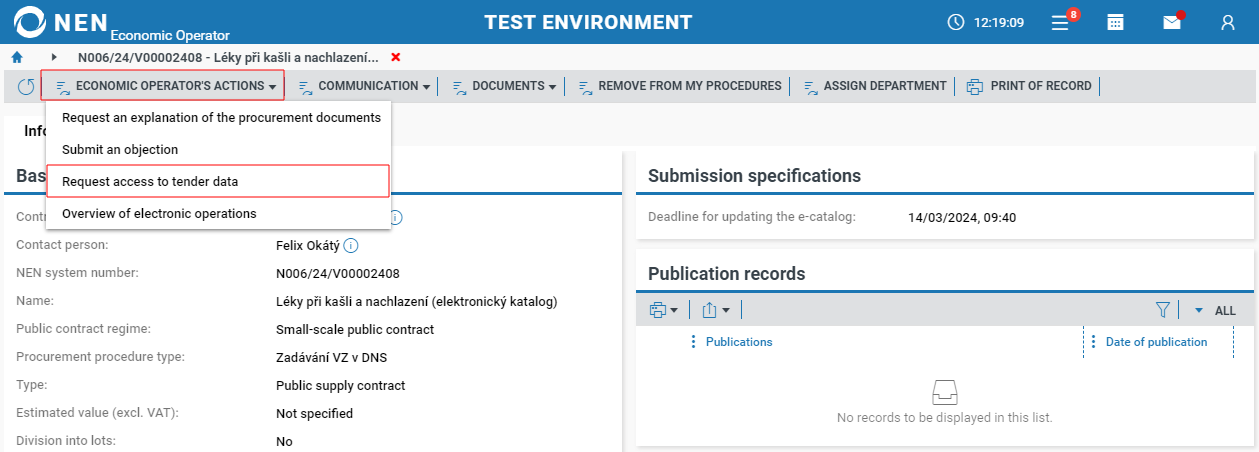The height and width of the screenshot is (452, 1259).
Task: Select Request access to tender data
Action: (x=150, y=181)
